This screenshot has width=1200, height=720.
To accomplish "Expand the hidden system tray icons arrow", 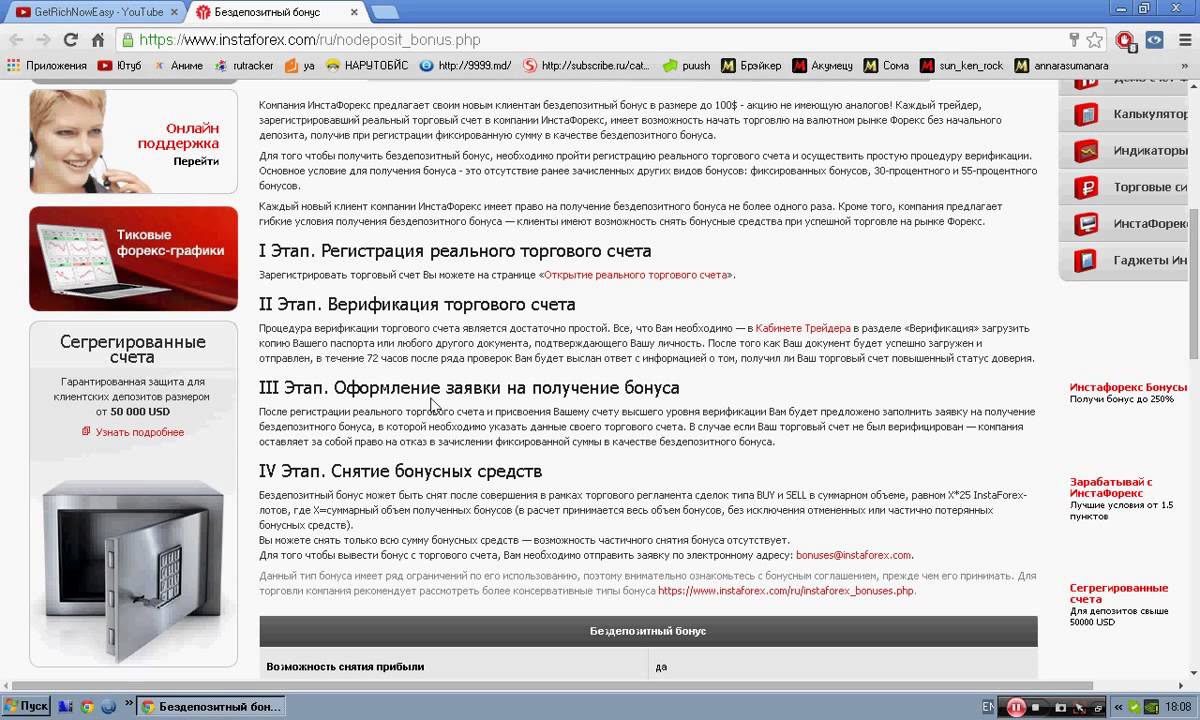I will [x=1118, y=707].
